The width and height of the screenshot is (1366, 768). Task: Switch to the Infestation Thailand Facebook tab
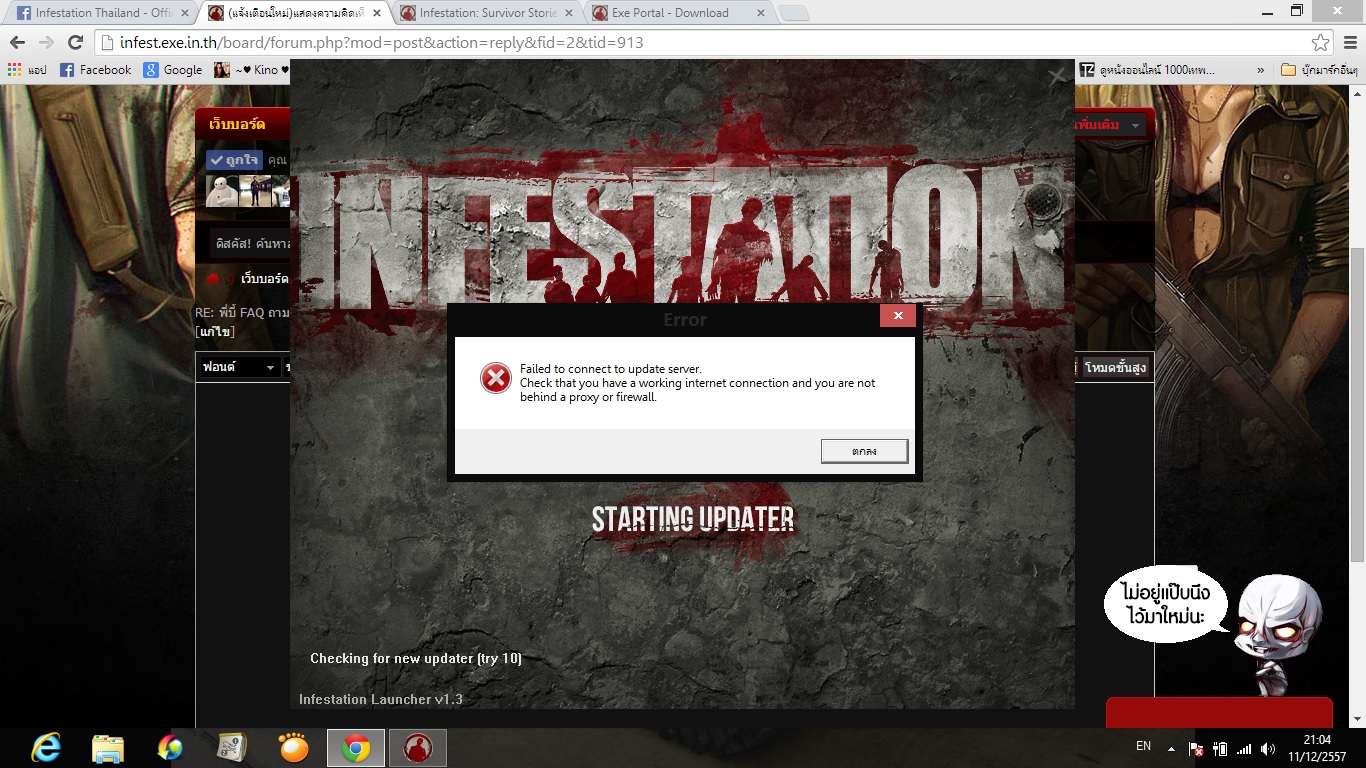pyautogui.click(x=95, y=13)
